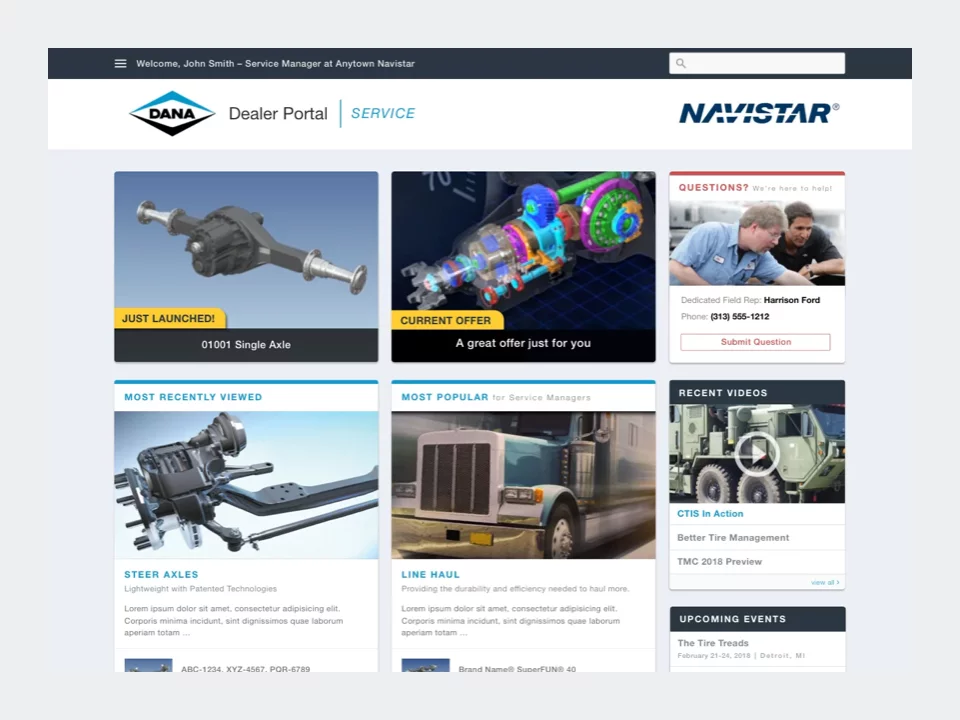This screenshot has width=960, height=720.
Task: Click view all videos link
Action: click(825, 582)
